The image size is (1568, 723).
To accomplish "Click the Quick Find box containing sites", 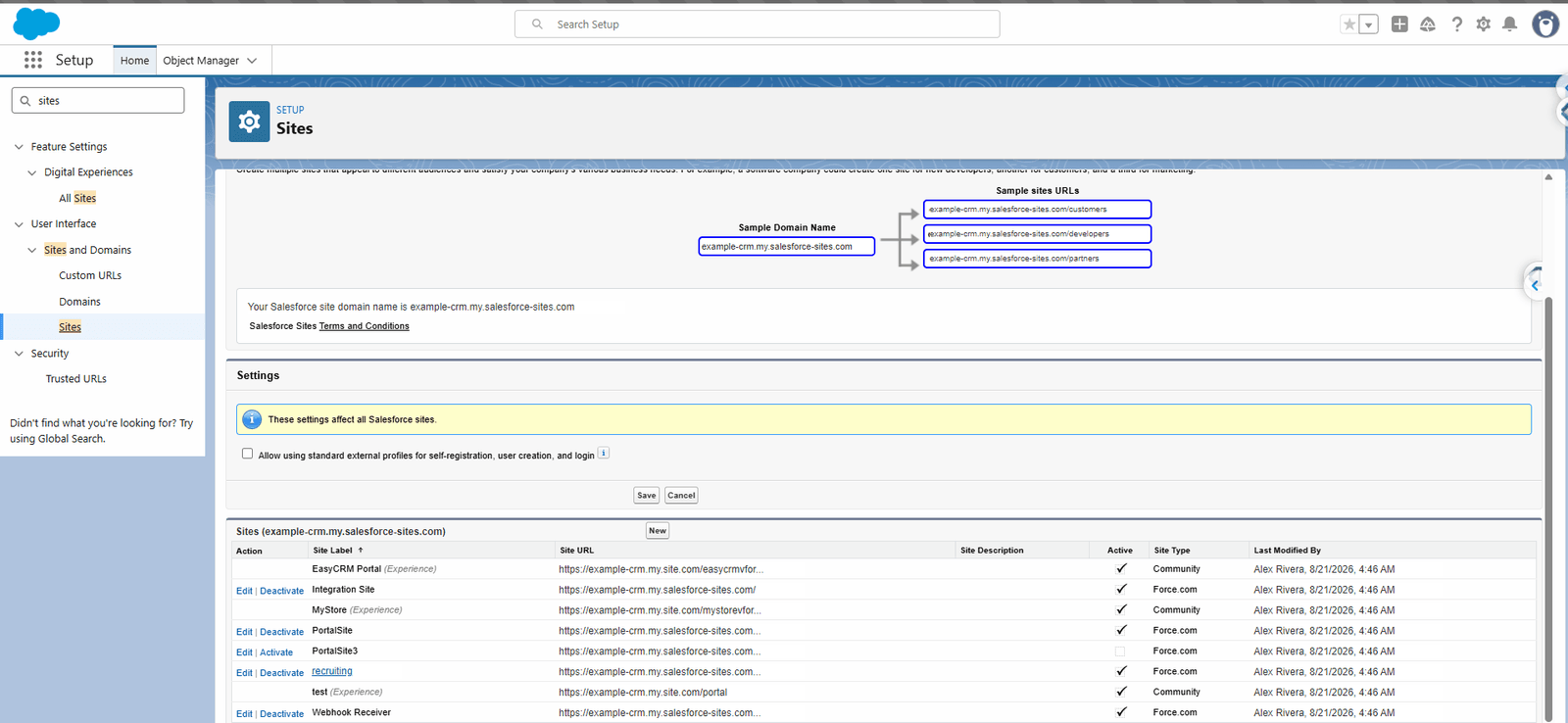I will click(98, 101).
